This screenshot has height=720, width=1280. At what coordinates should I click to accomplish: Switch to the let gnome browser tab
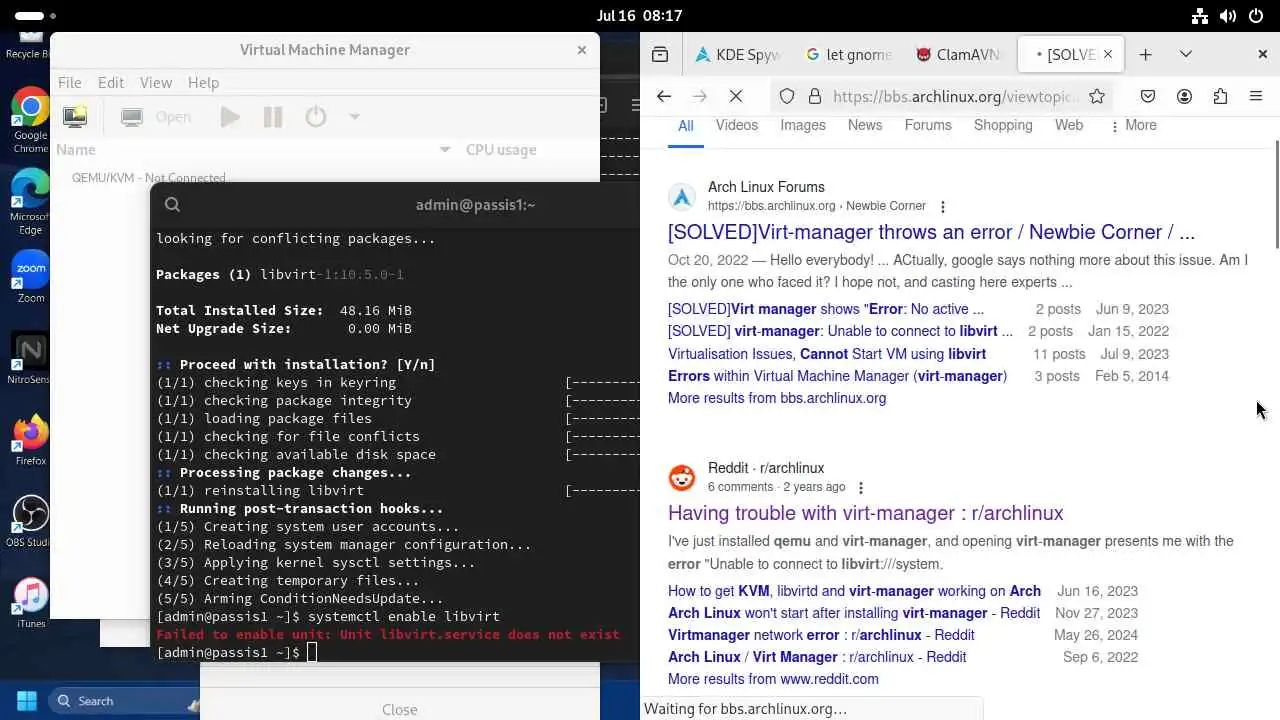848,55
